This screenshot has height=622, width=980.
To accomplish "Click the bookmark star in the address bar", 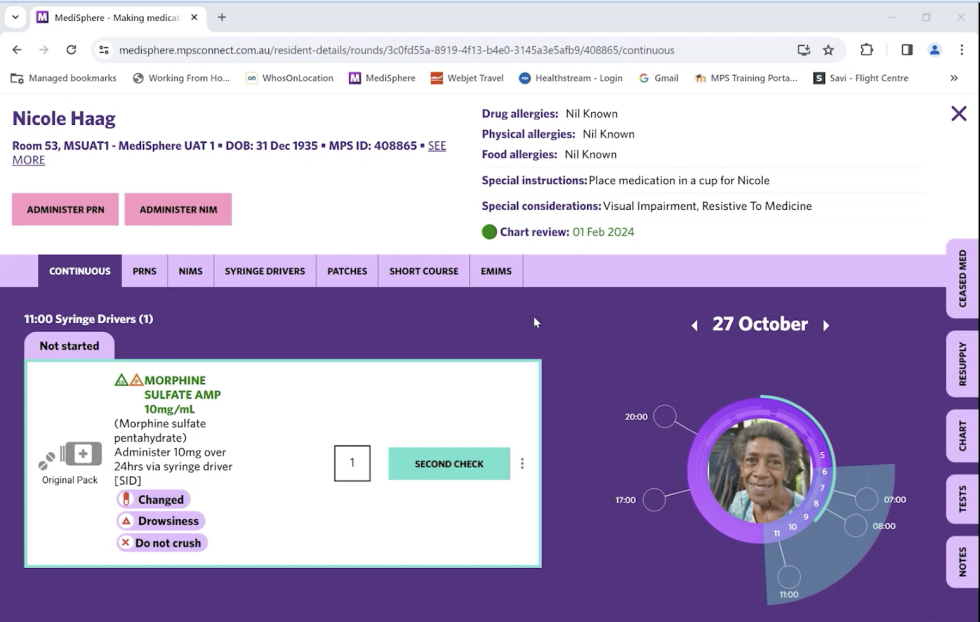I will pyautogui.click(x=828, y=49).
